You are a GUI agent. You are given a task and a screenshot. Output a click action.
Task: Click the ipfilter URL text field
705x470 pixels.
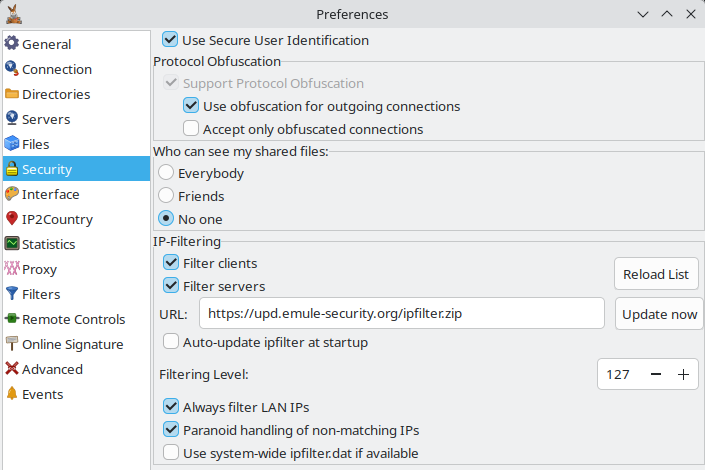click(x=402, y=313)
